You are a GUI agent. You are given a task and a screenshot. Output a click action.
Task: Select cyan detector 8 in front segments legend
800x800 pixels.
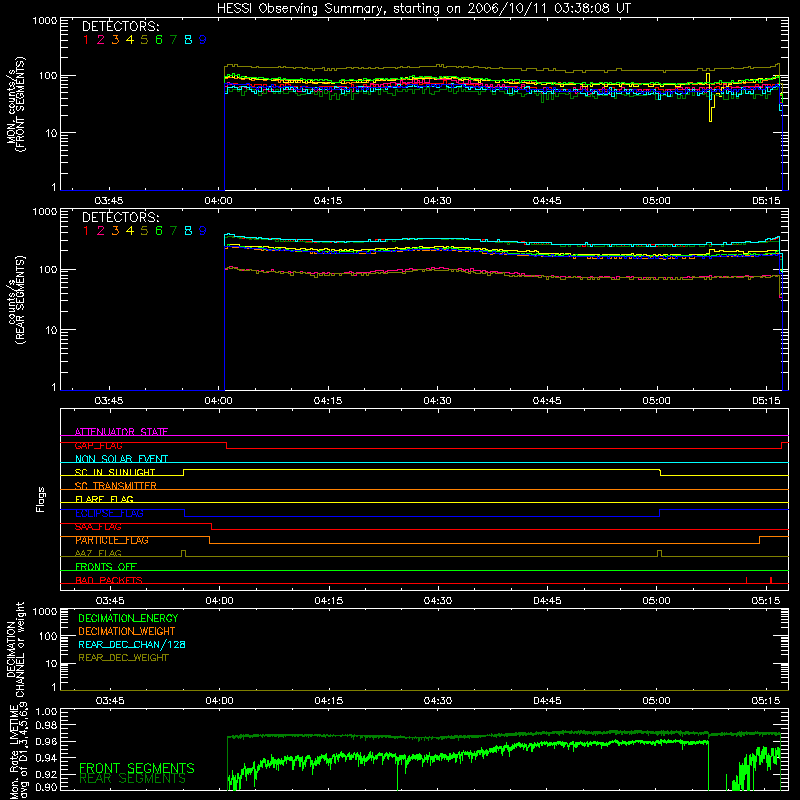pyautogui.click(x=188, y=40)
